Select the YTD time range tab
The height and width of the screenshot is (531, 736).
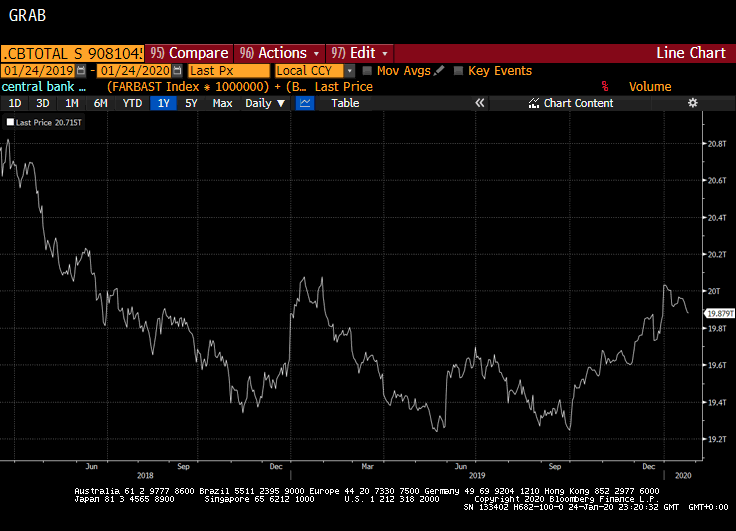(x=132, y=103)
